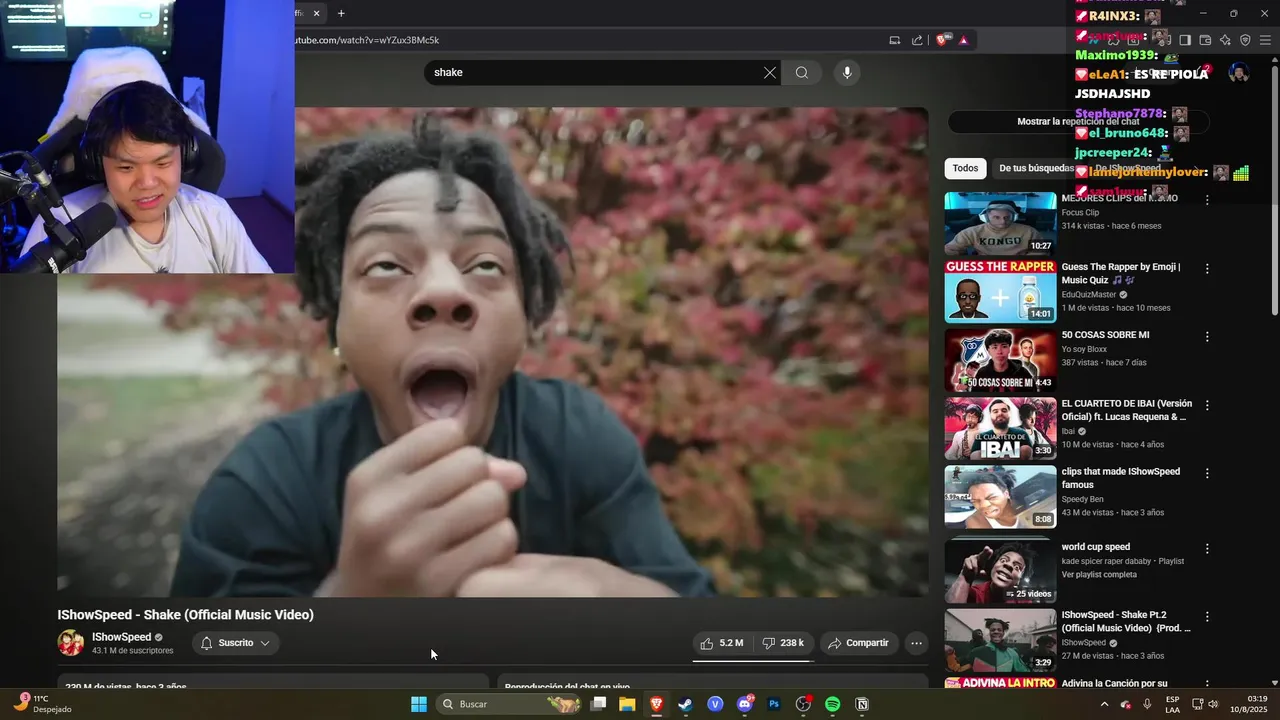Open options for world cup speed playlist
This screenshot has width=1280, height=720.
click(x=1207, y=549)
